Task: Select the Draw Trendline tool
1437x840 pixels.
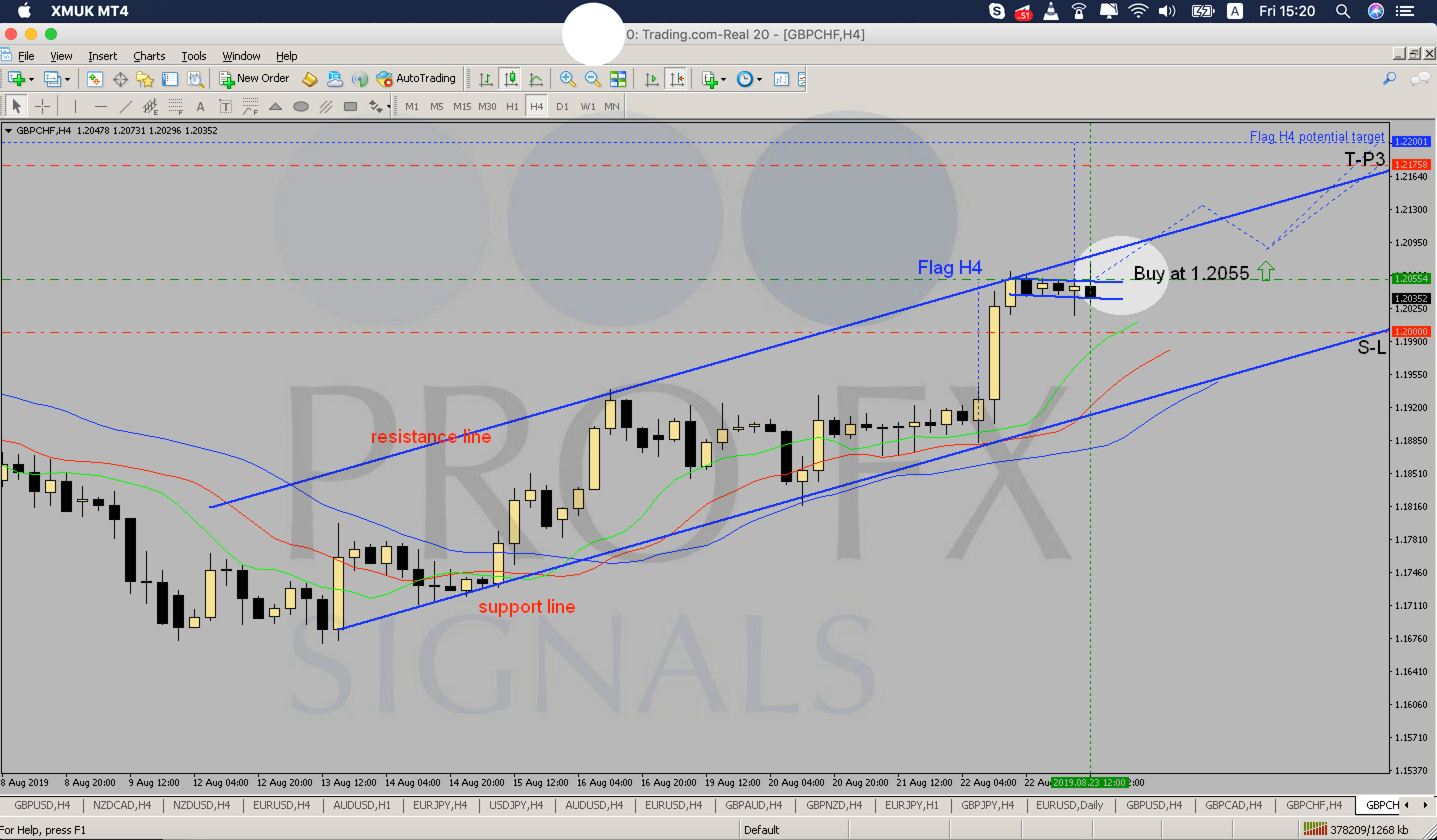Action: point(125,106)
